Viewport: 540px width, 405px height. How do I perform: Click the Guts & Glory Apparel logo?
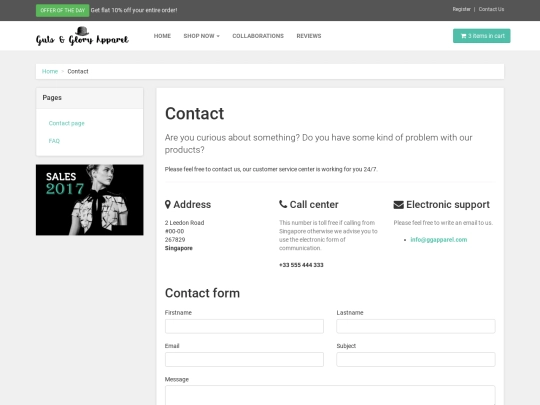[x=82, y=36]
